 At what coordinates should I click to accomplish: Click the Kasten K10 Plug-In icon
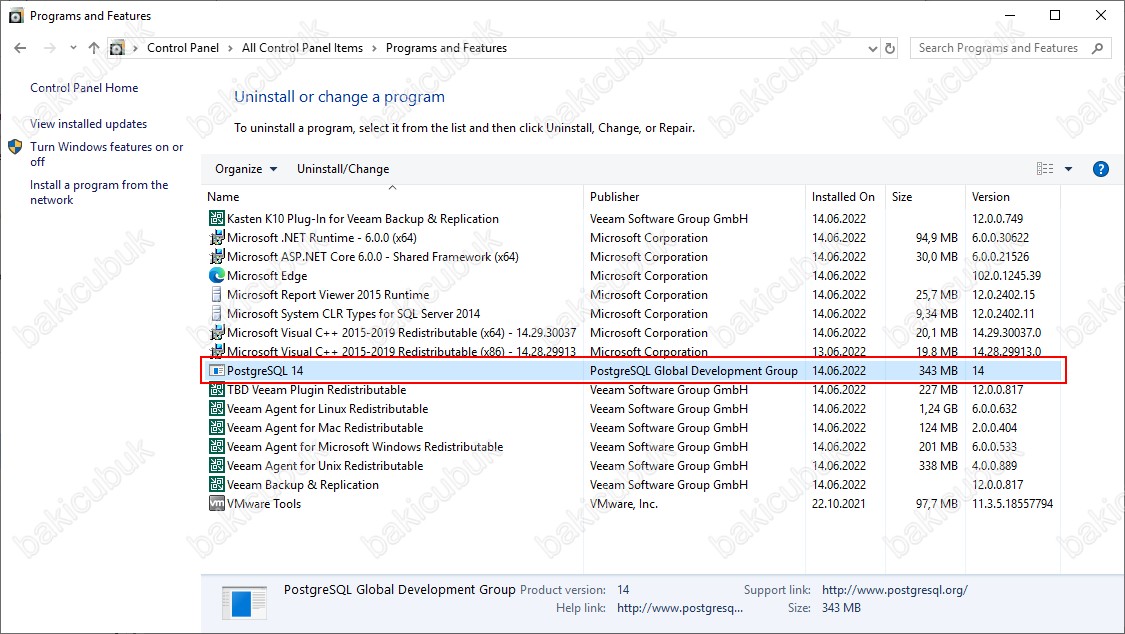pyautogui.click(x=216, y=219)
